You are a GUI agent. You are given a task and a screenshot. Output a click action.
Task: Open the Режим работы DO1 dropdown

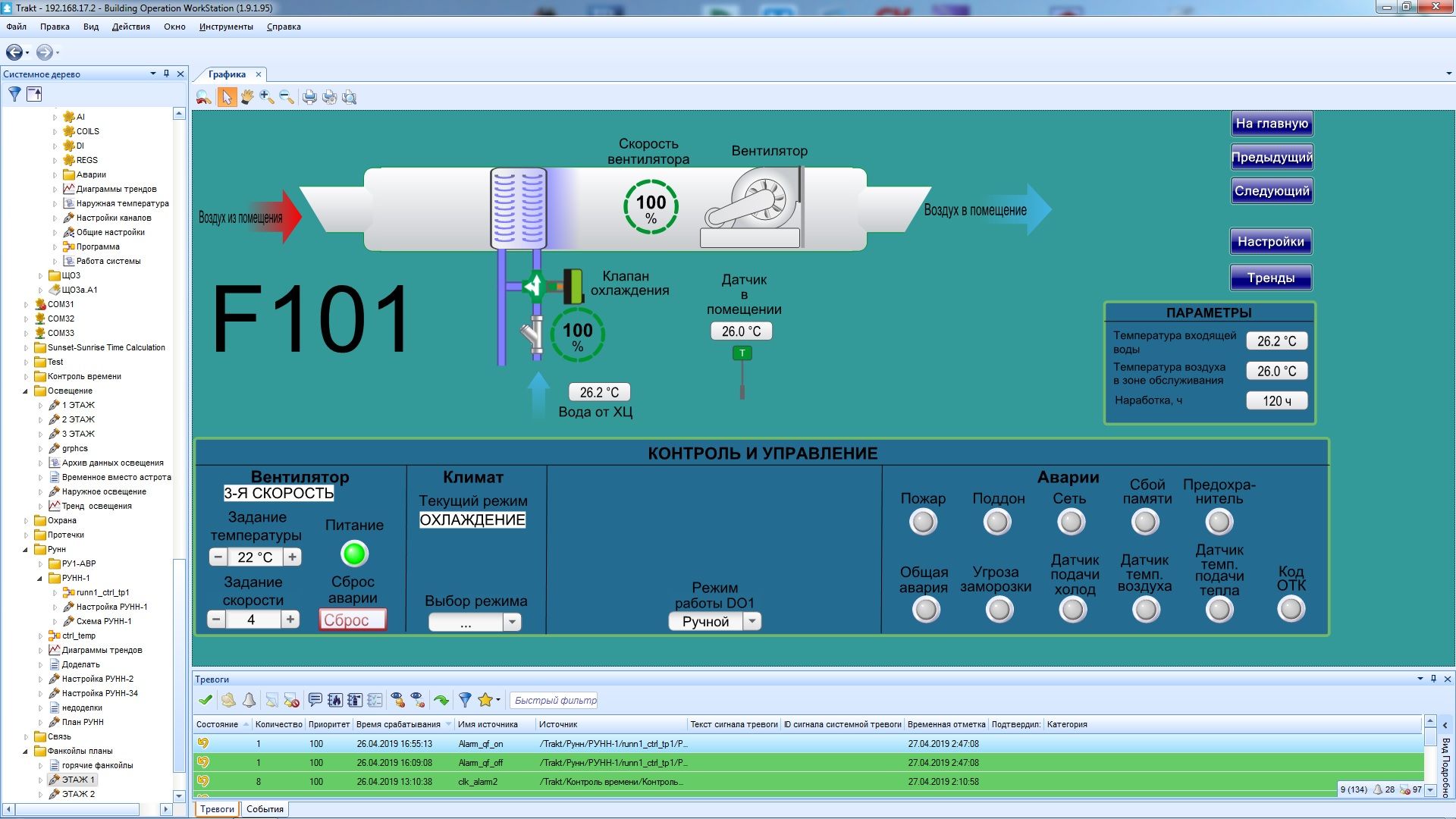[752, 622]
